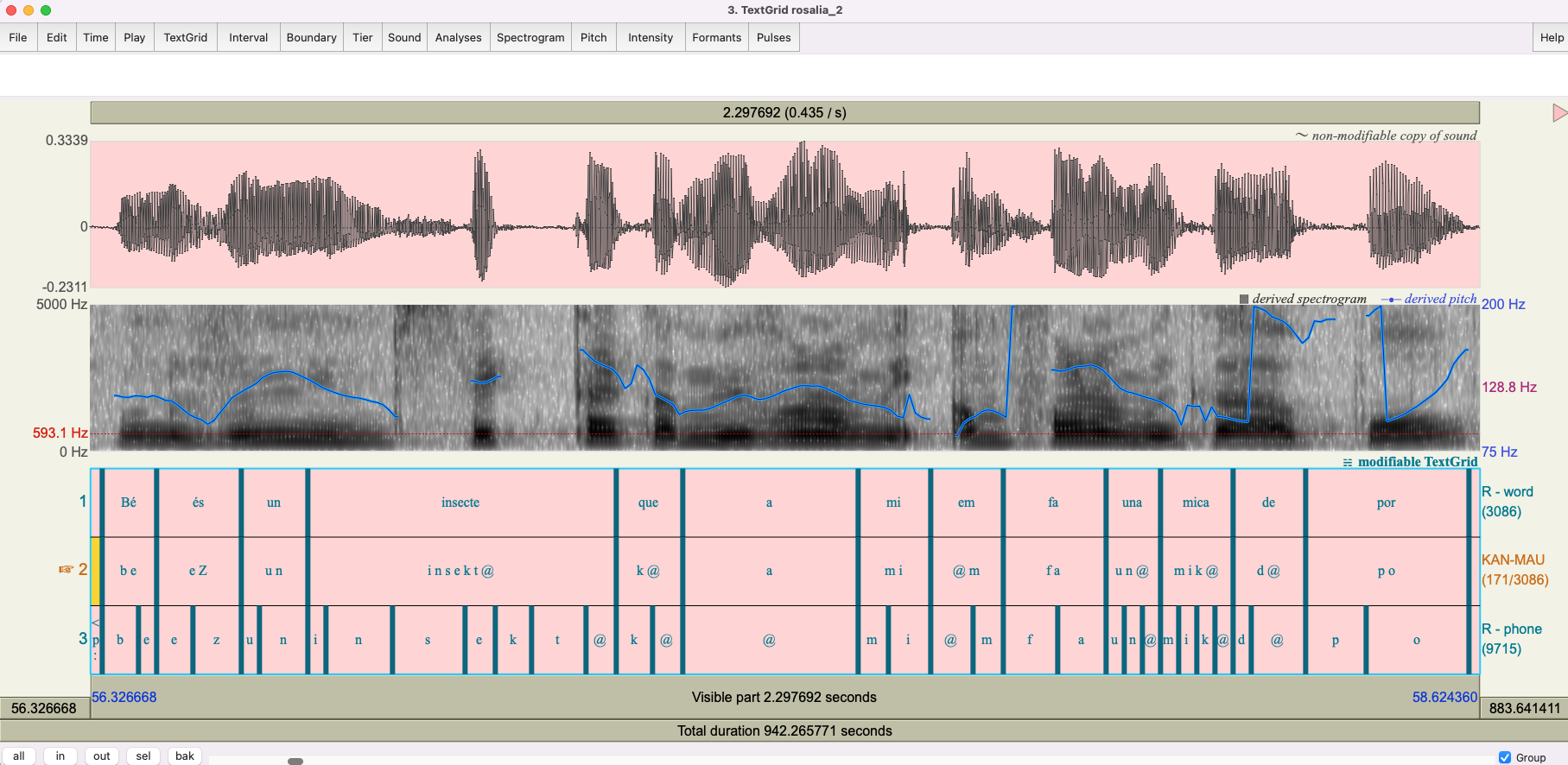Toggle the Group checkbox
Viewport: 1568px width, 765px height.
point(1505,757)
